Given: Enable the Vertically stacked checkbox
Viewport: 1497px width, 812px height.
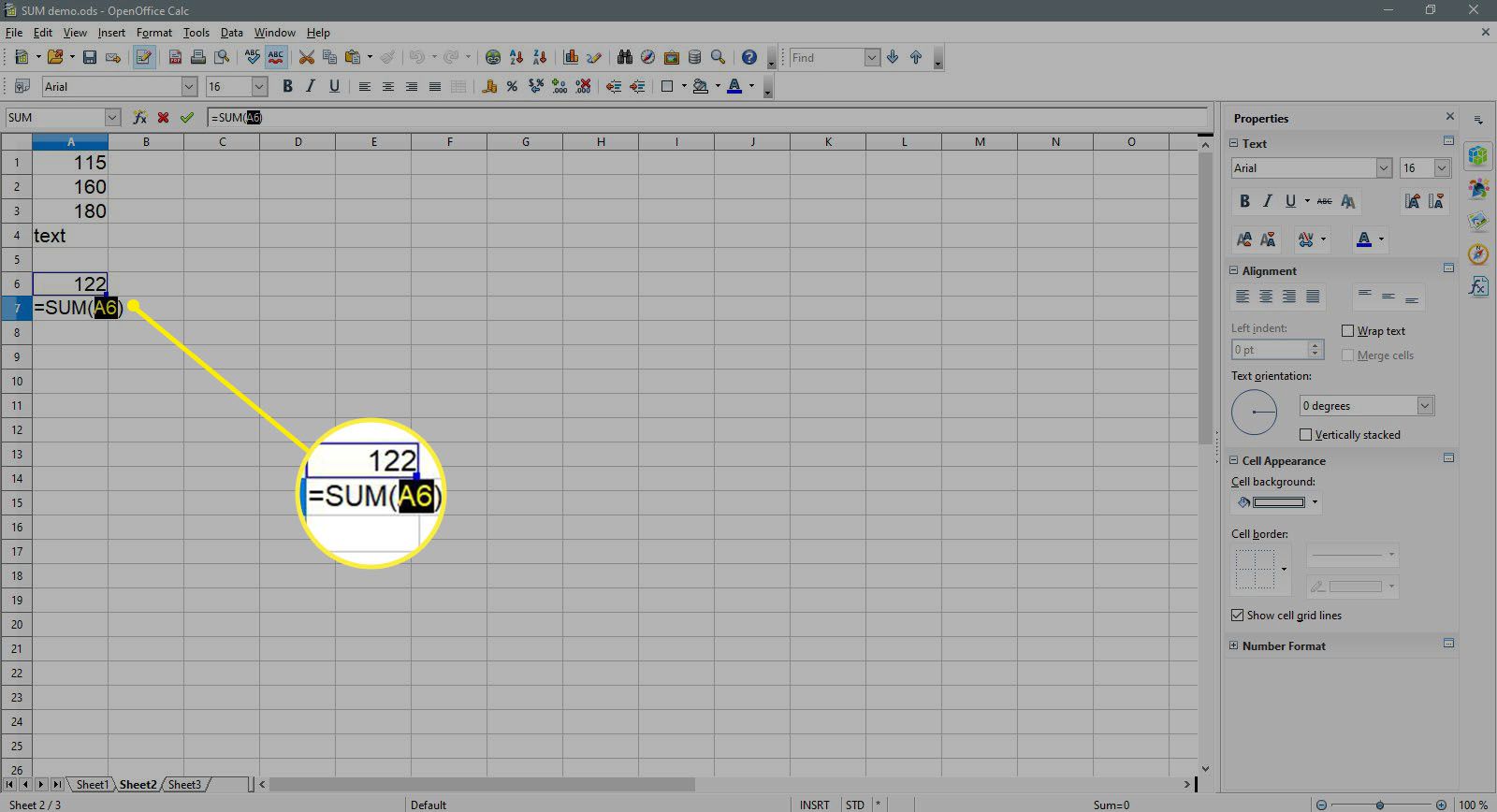Looking at the screenshot, I should (x=1306, y=435).
